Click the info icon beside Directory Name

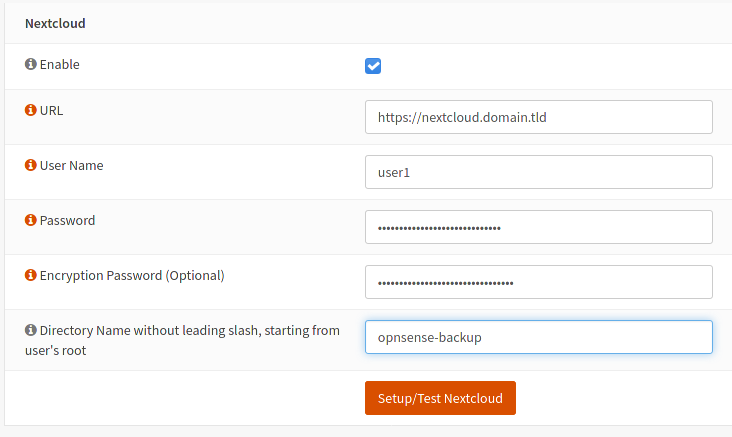pos(31,330)
